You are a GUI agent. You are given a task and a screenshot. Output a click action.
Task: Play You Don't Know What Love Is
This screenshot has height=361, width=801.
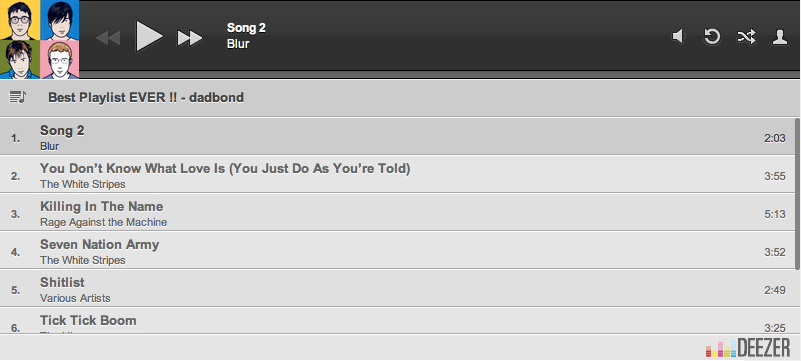(x=397, y=175)
